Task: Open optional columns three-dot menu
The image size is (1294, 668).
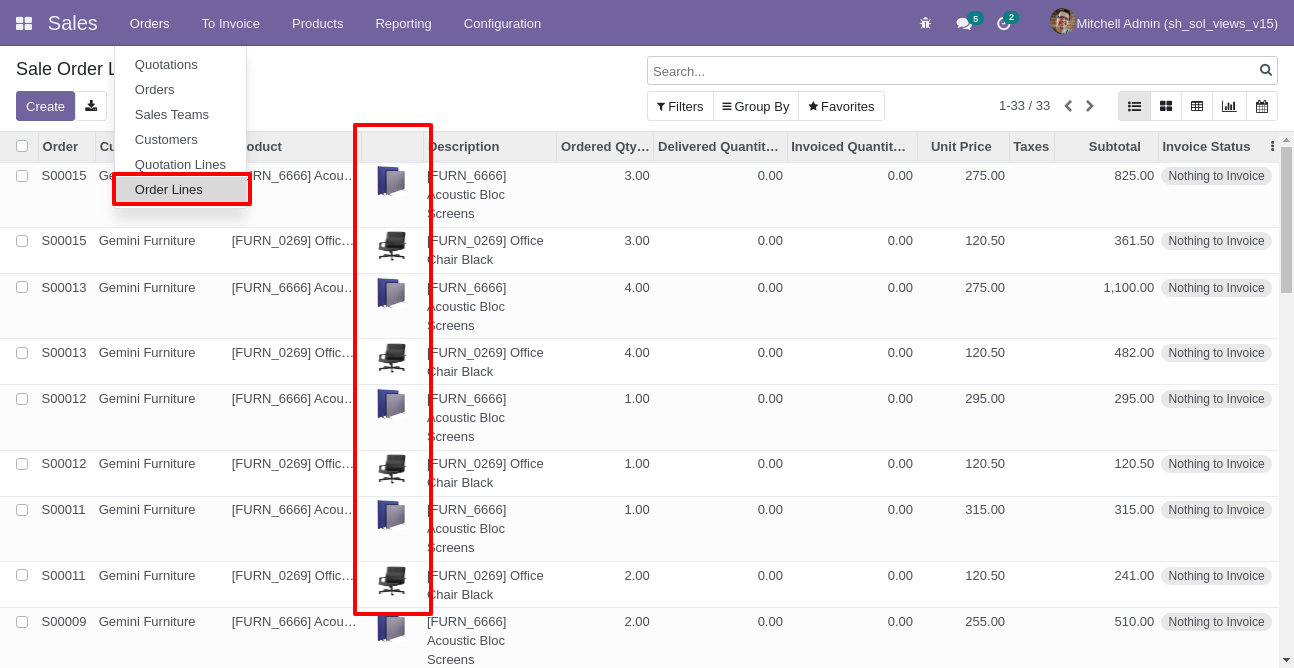Action: point(1272,146)
